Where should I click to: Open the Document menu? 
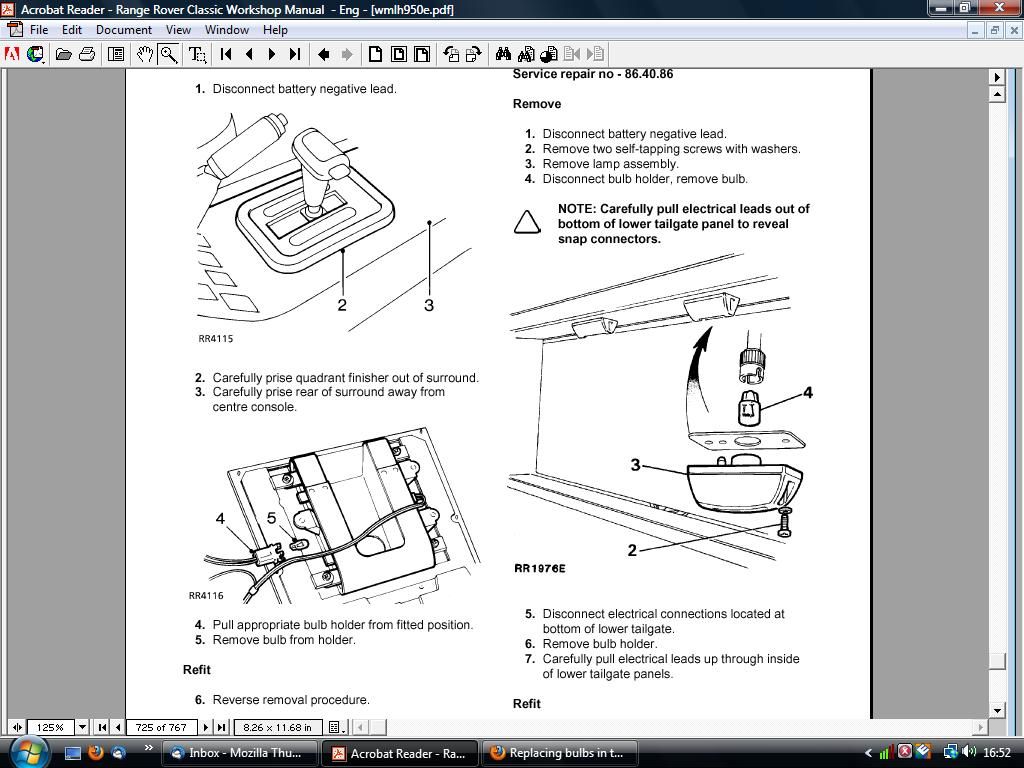123,29
